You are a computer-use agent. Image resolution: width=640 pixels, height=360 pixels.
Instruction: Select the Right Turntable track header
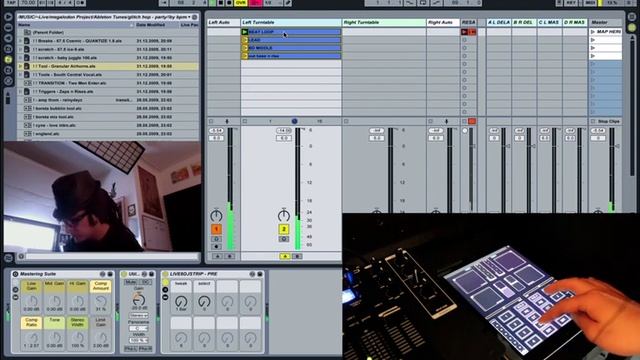(384, 22)
